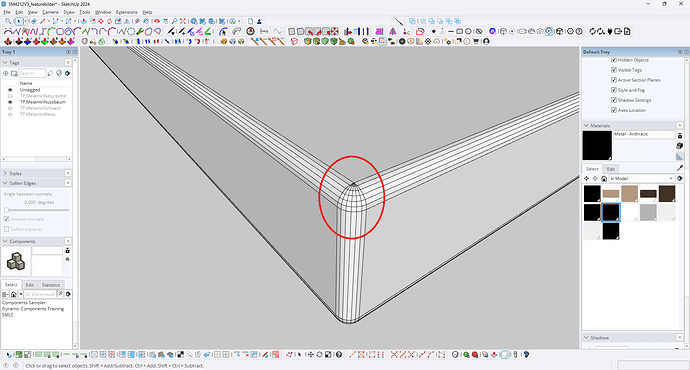Enable the Soften coplanar checkbox
Viewport: 690px width, 370px height.
[x=6, y=229]
